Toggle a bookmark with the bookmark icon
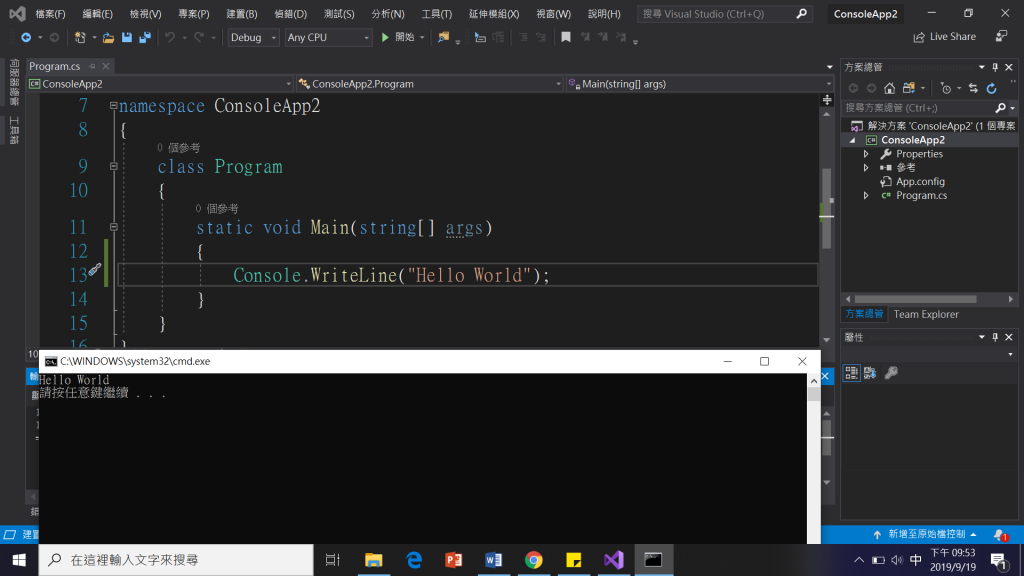This screenshot has width=1024, height=576. pyautogui.click(x=566, y=37)
